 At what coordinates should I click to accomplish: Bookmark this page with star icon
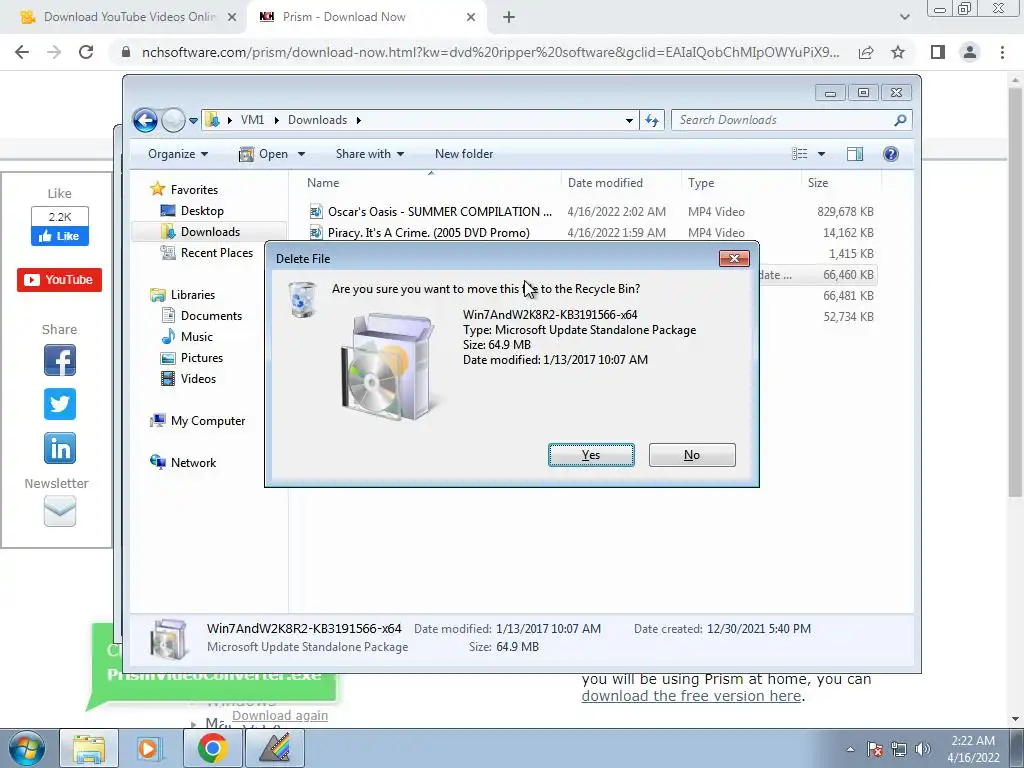click(898, 52)
